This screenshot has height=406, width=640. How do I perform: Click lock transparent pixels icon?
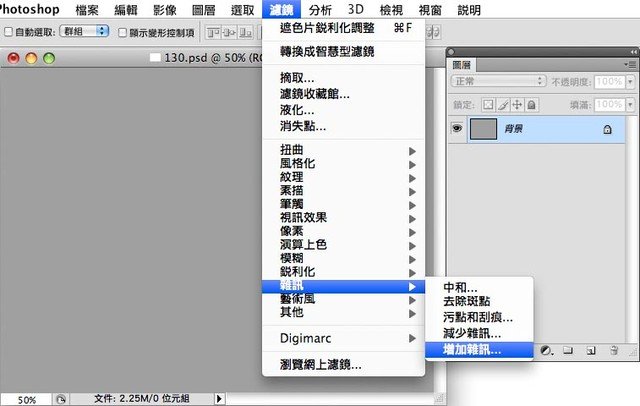click(488, 105)
